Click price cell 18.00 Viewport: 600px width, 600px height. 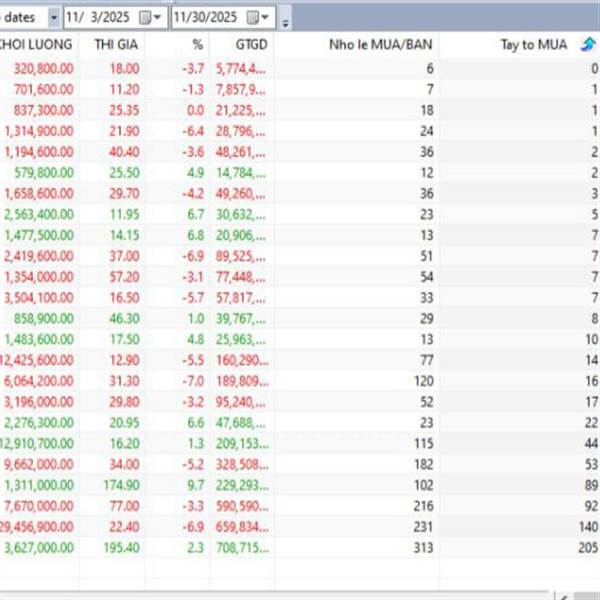124,69
